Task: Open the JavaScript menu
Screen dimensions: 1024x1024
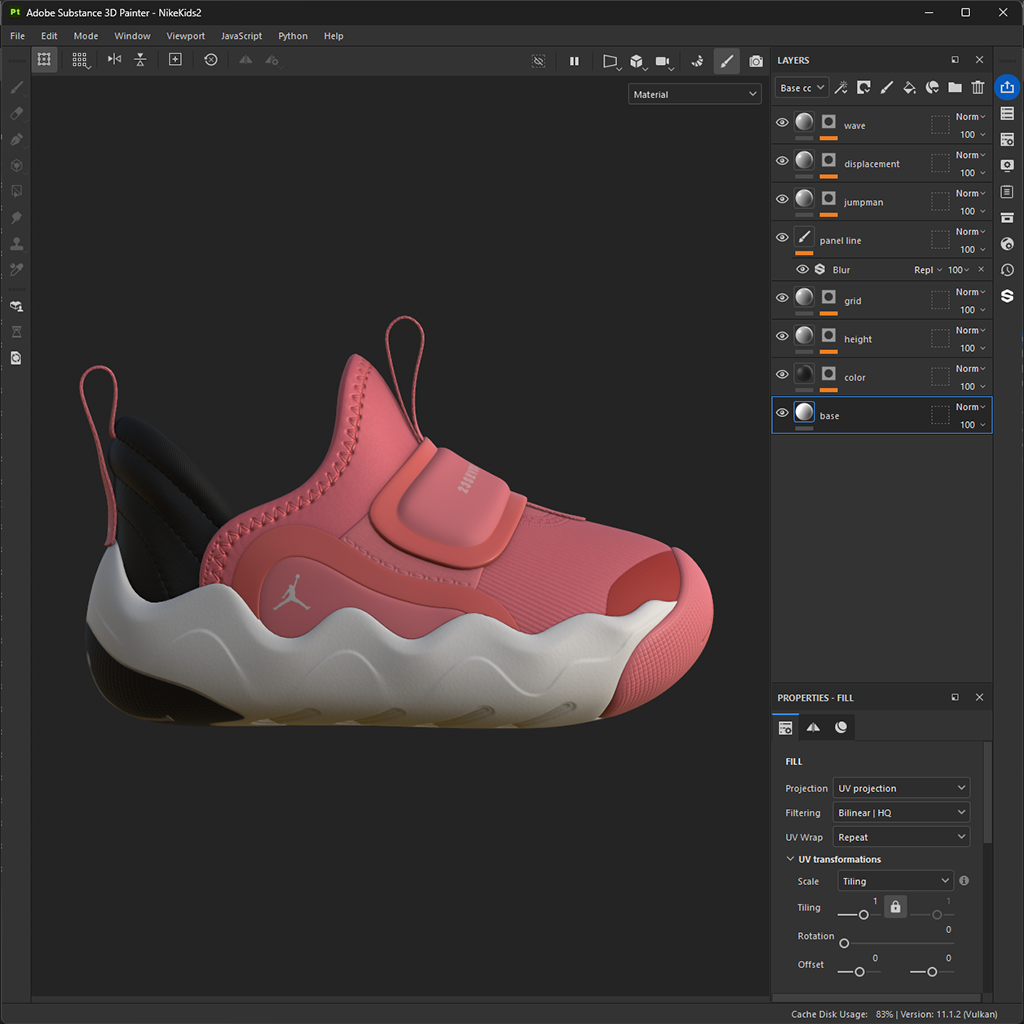Action: coord(241,36)
